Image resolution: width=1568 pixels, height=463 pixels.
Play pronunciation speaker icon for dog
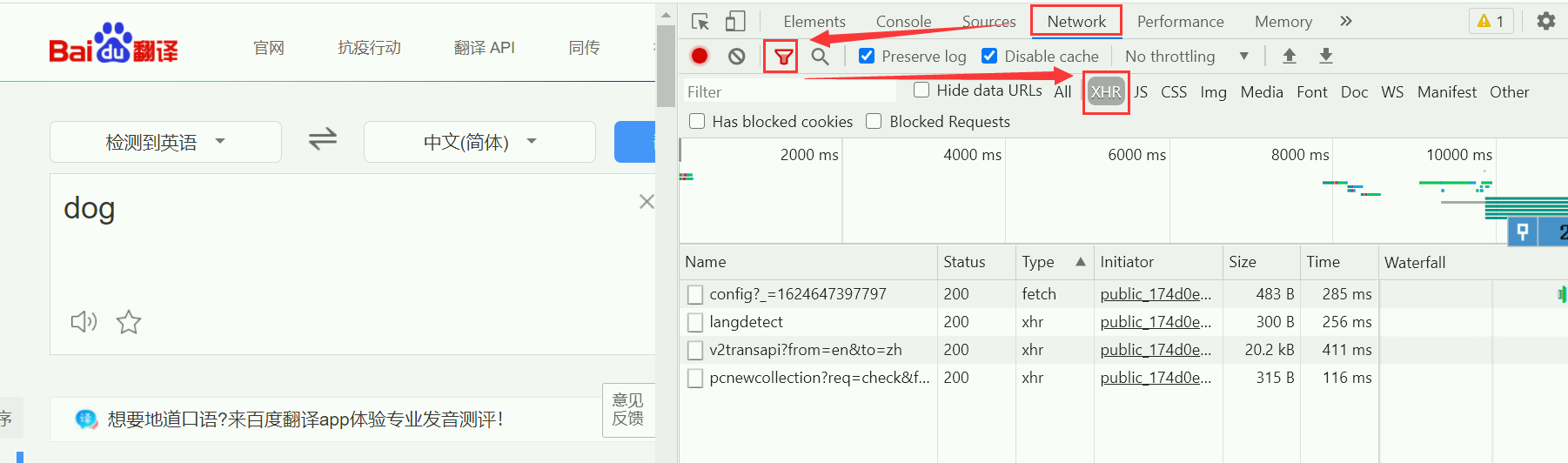tap(84, 322)
